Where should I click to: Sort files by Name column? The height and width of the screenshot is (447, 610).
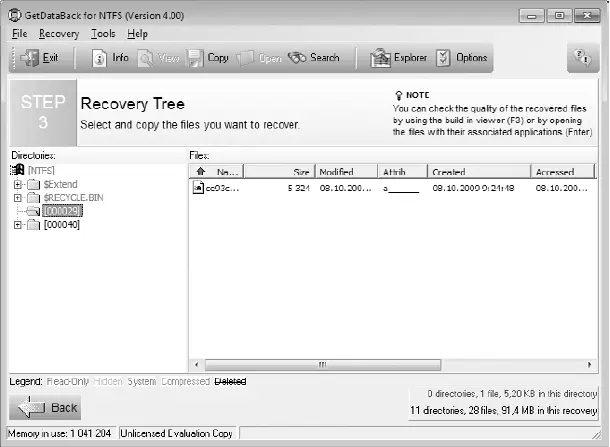tap(227, 172)
